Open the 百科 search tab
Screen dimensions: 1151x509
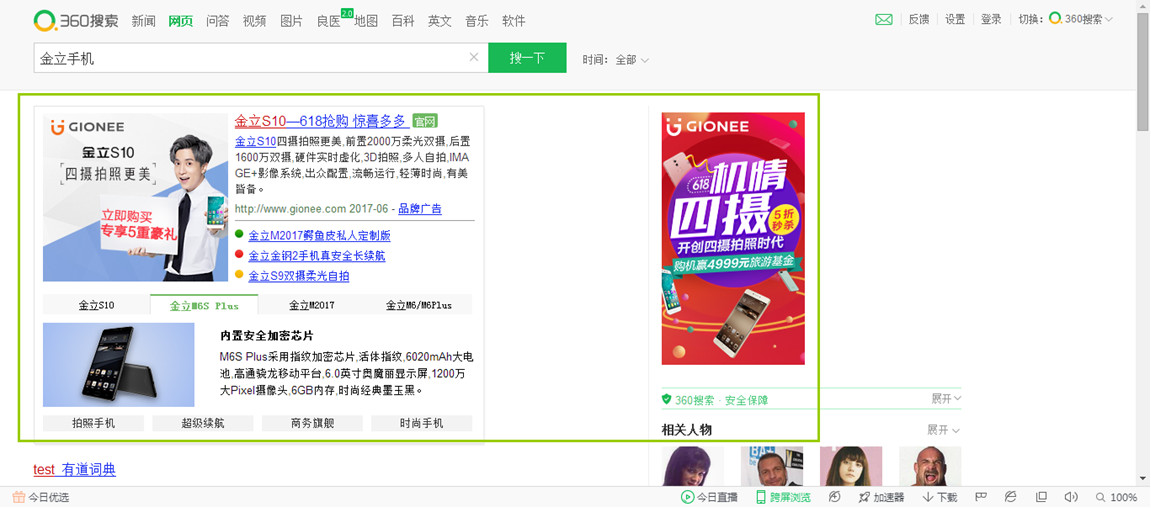pos(403,21)
